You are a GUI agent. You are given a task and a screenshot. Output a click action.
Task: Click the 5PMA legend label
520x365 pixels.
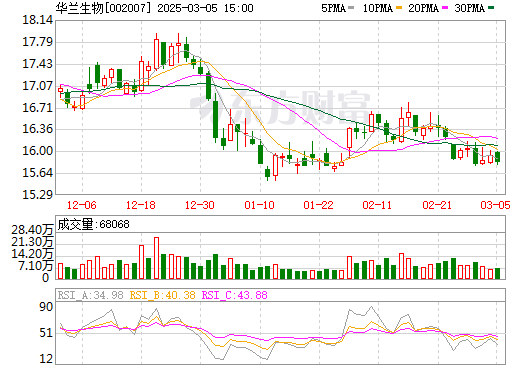333,8
